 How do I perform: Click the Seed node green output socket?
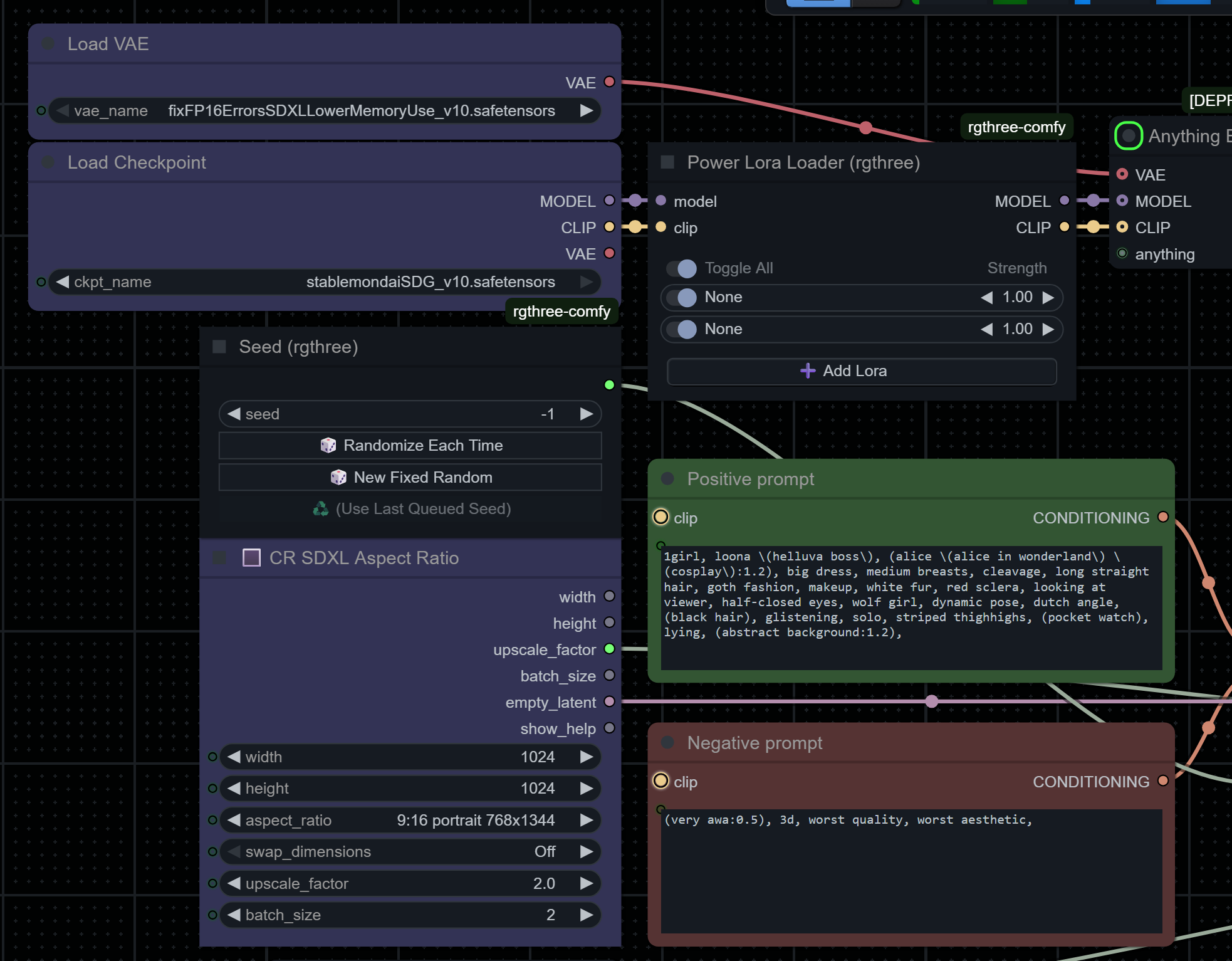click(x=609, y=385)
